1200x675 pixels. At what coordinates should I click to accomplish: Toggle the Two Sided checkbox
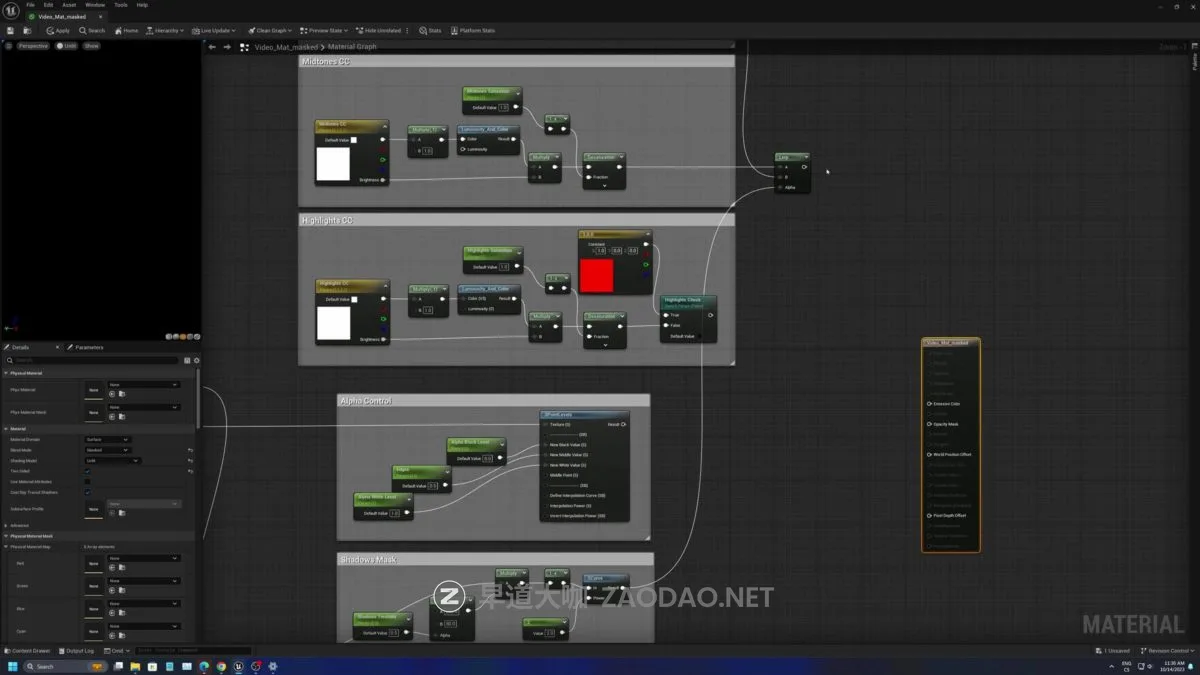86,471
